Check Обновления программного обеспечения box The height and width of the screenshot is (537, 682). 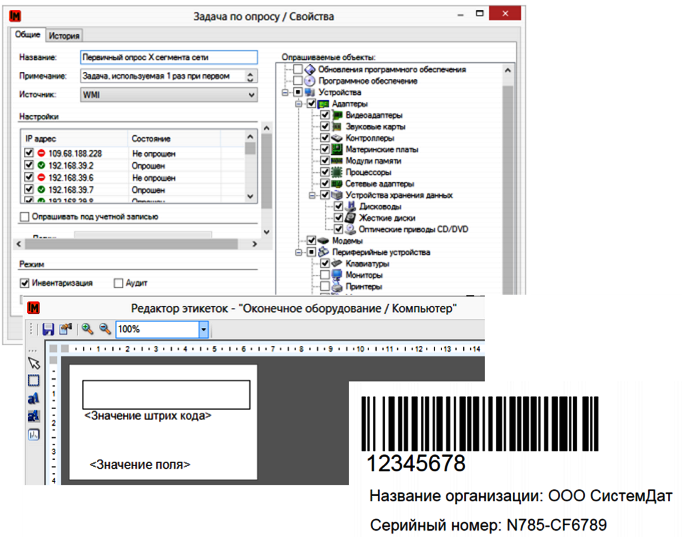[x=298, y=69]
